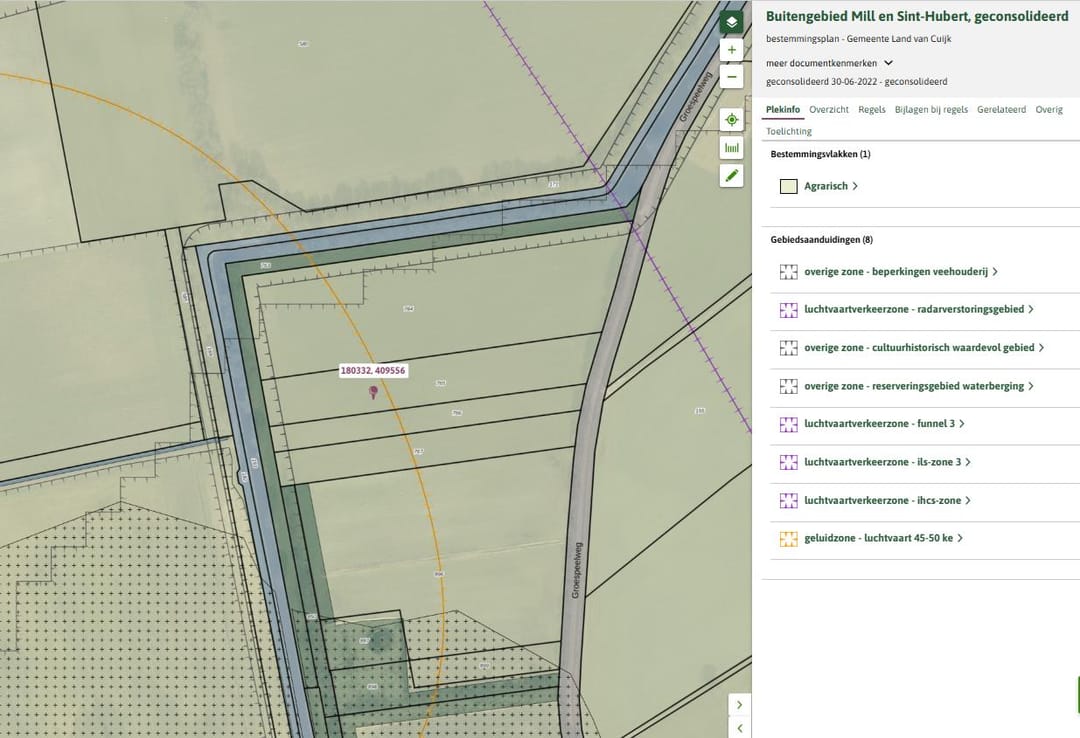This screenshot has height=738, width=1080.
Task: Collapse side panel with right arrow
Action: (x=739, y=705)
